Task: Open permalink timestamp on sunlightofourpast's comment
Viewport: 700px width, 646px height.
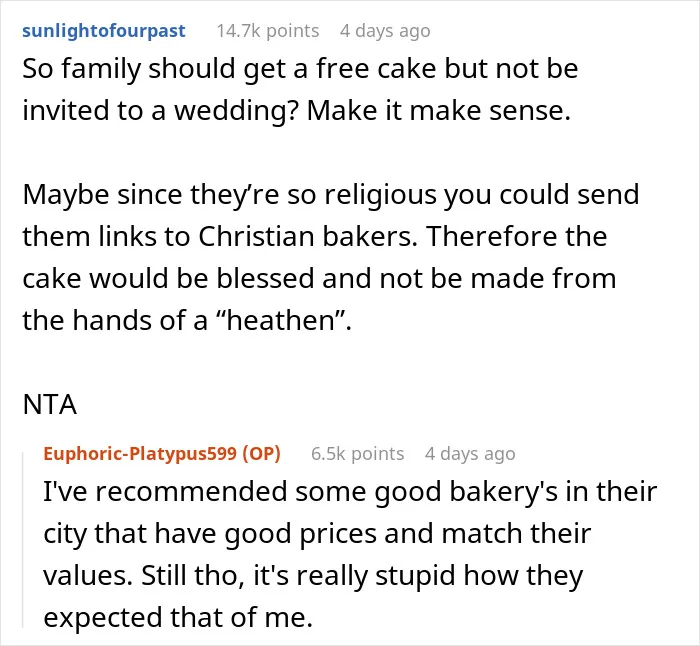Action: coord(385,31)
